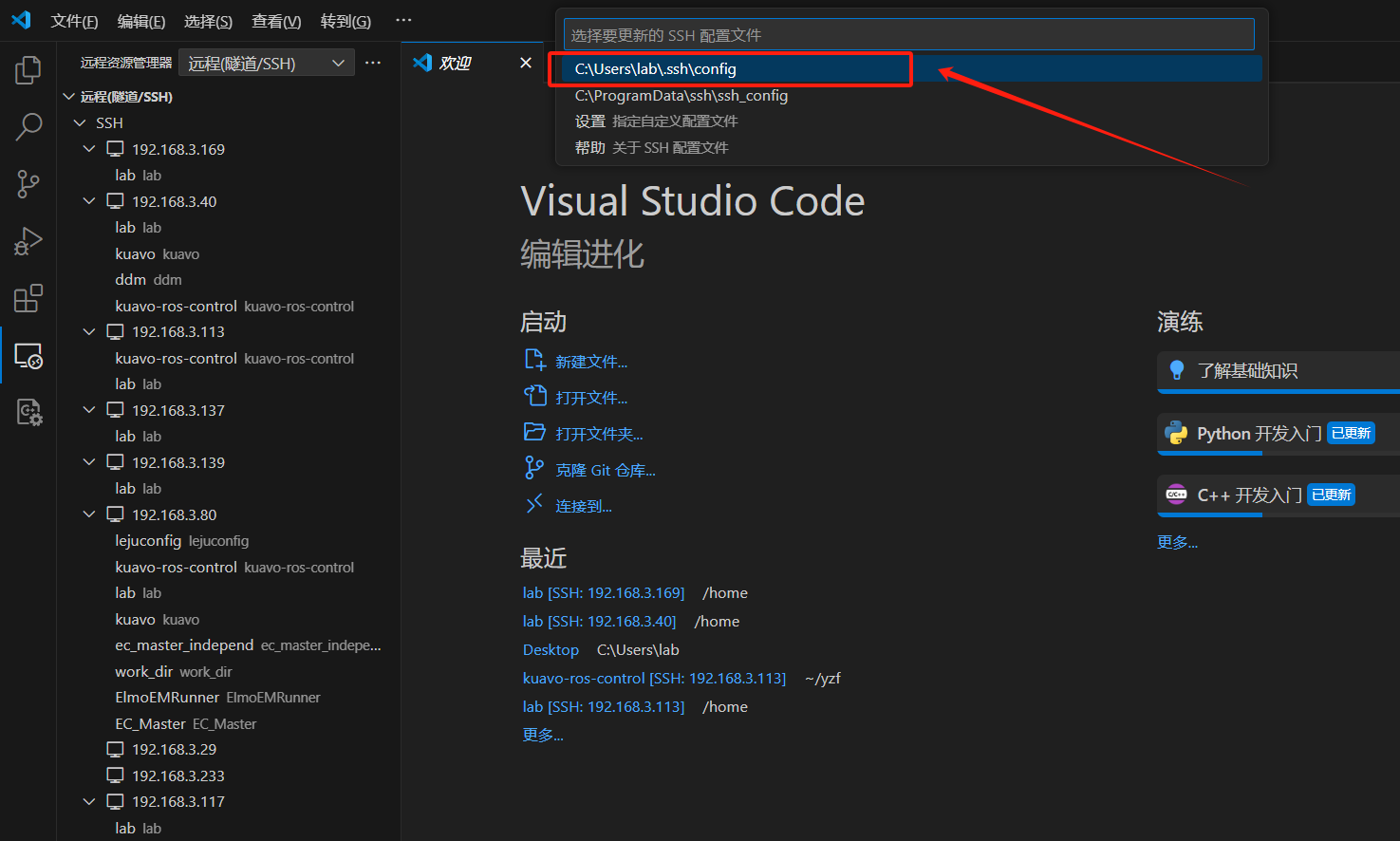Open the 查看 menu
This screenshot has width=1400, height=841.
pos(275,20)
